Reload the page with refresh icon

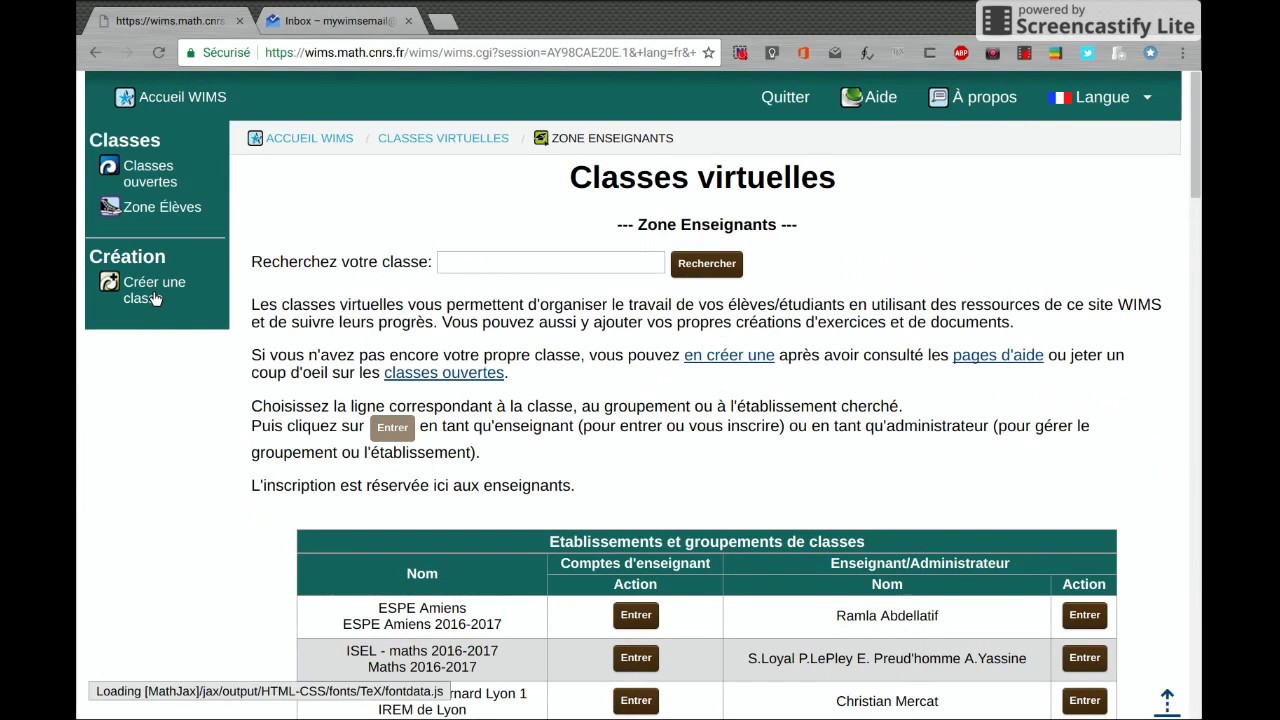158,53
